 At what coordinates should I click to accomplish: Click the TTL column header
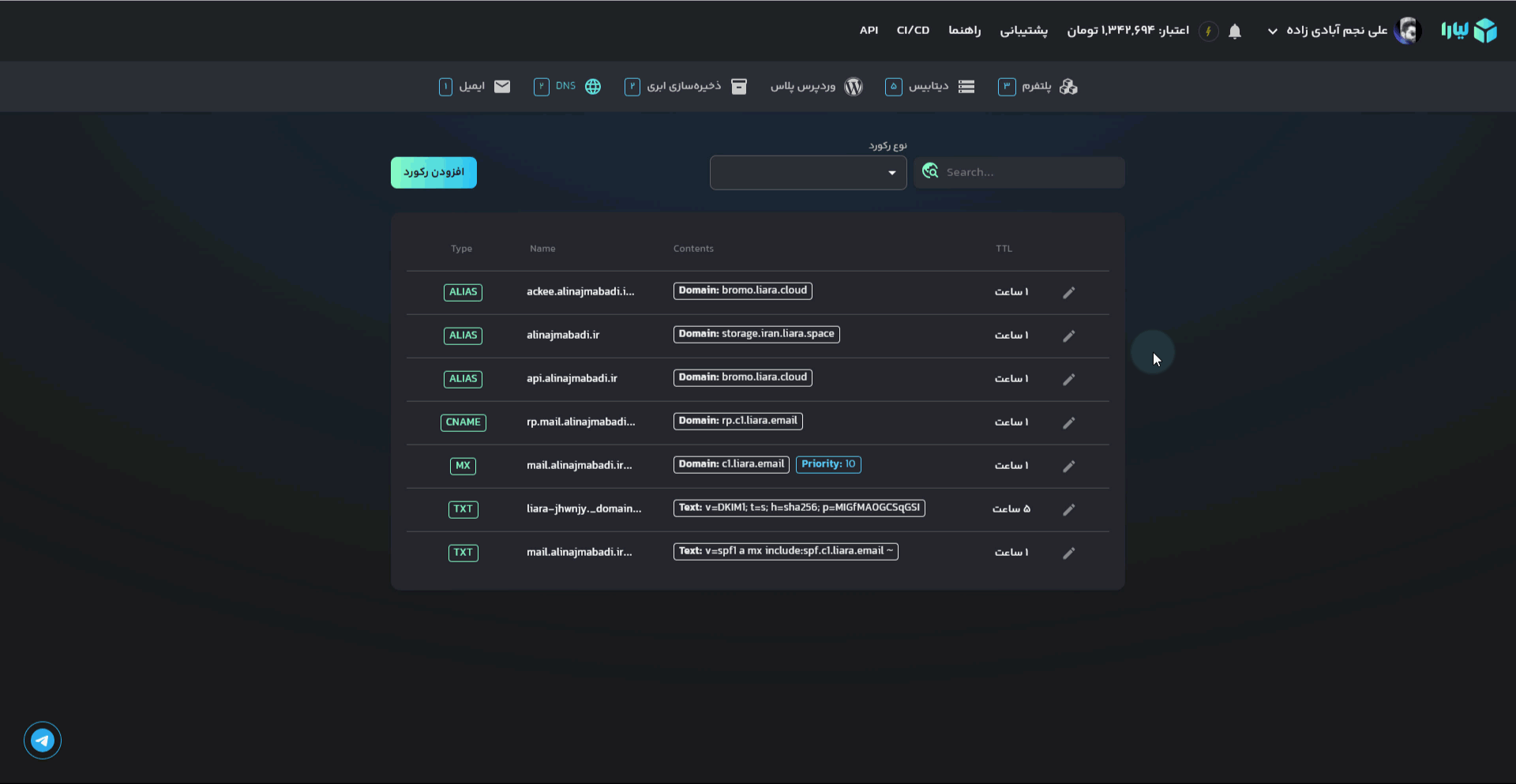(1004, 249)
